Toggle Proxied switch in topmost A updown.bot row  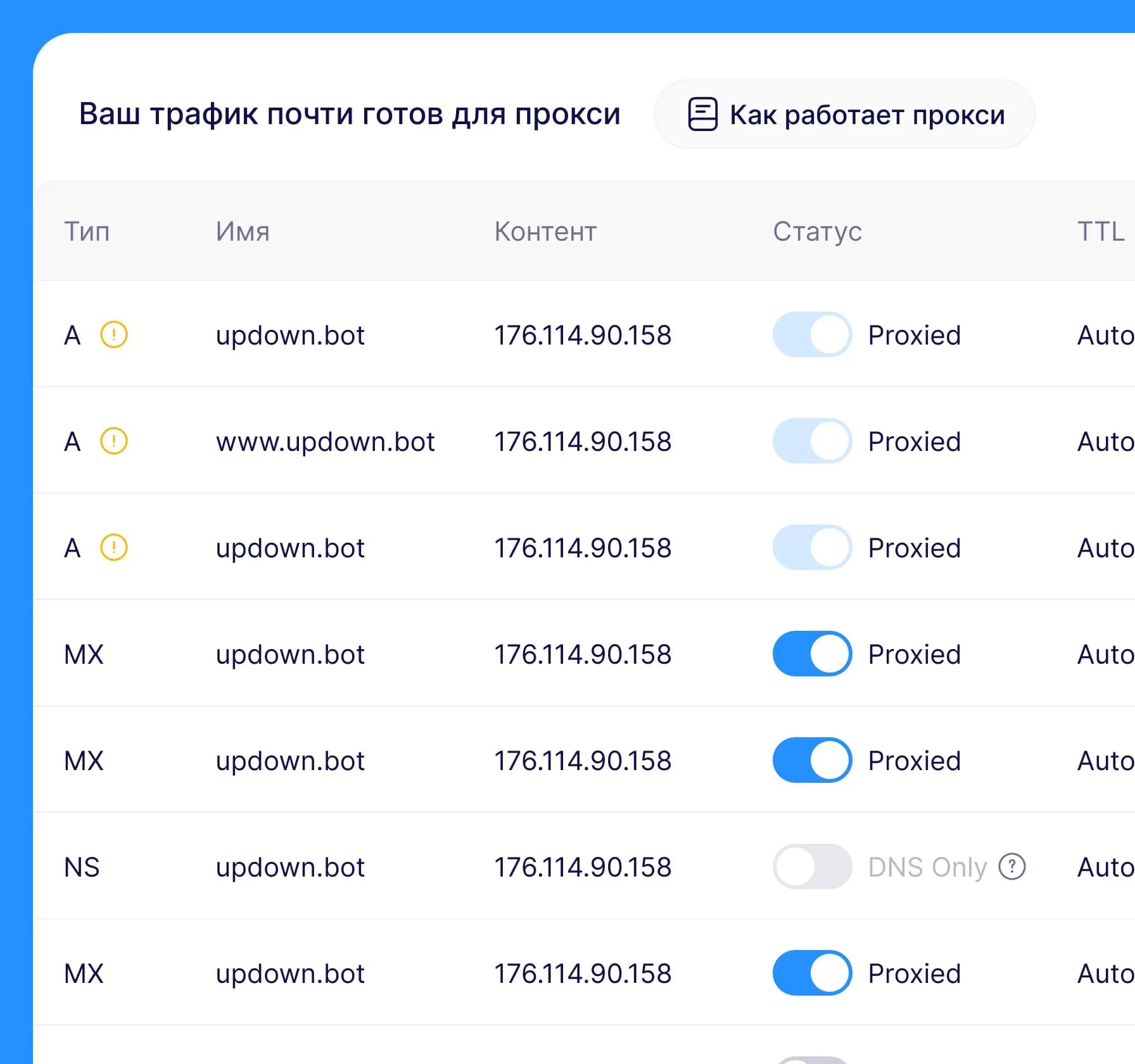[812, 334]
